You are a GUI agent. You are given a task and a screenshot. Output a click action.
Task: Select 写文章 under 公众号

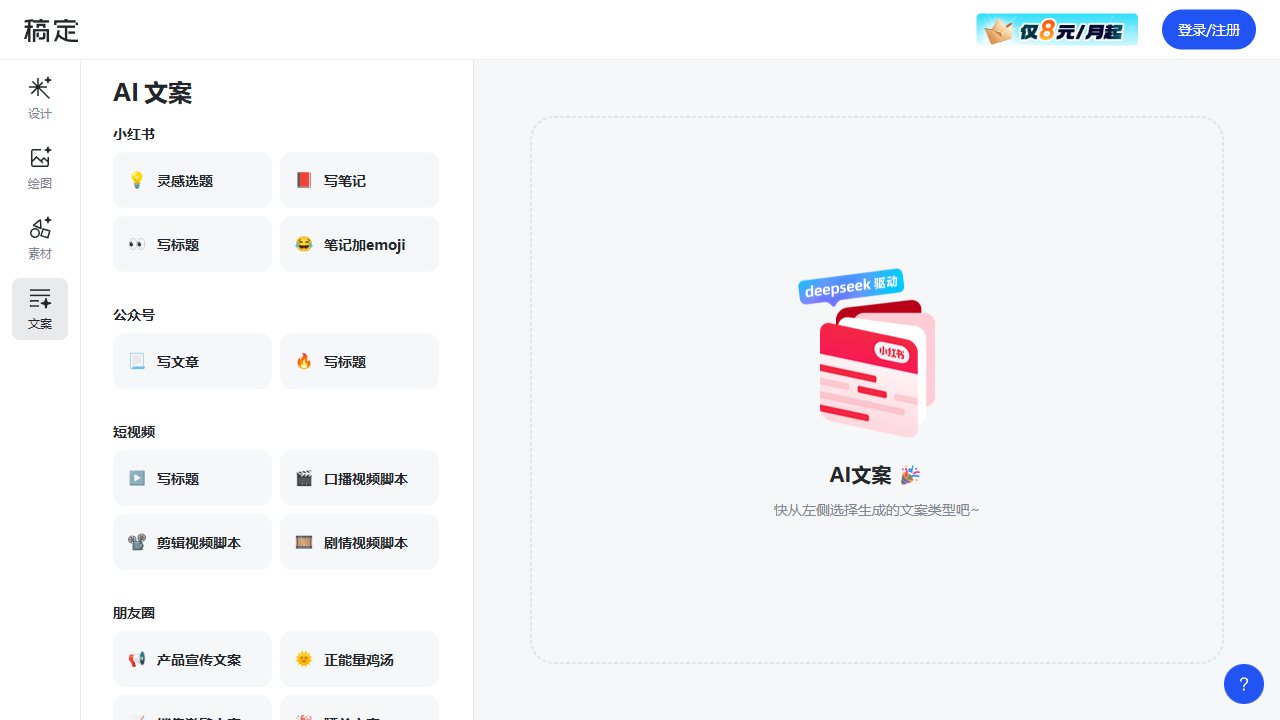click(192, 361)
